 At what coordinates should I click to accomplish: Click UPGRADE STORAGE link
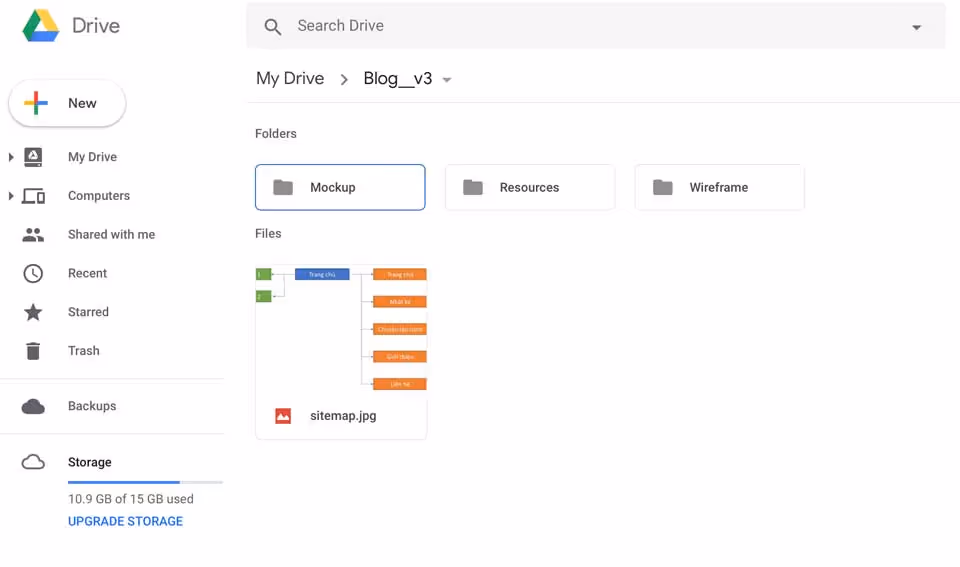(x=126, y=521)
